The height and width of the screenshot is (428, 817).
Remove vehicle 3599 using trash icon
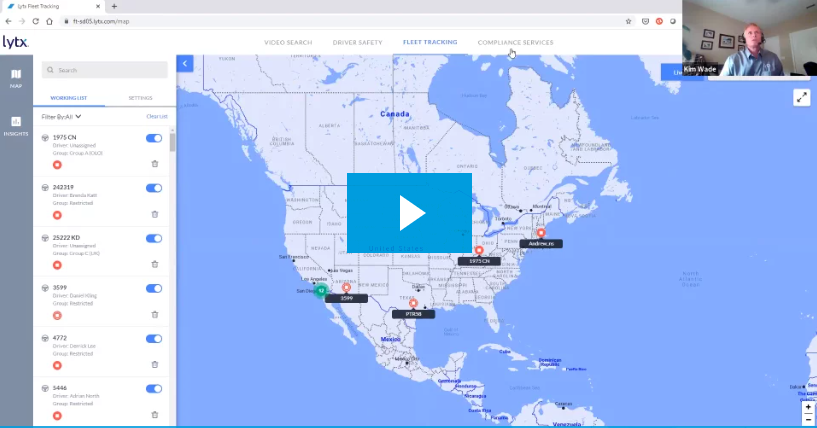(155, 314)
